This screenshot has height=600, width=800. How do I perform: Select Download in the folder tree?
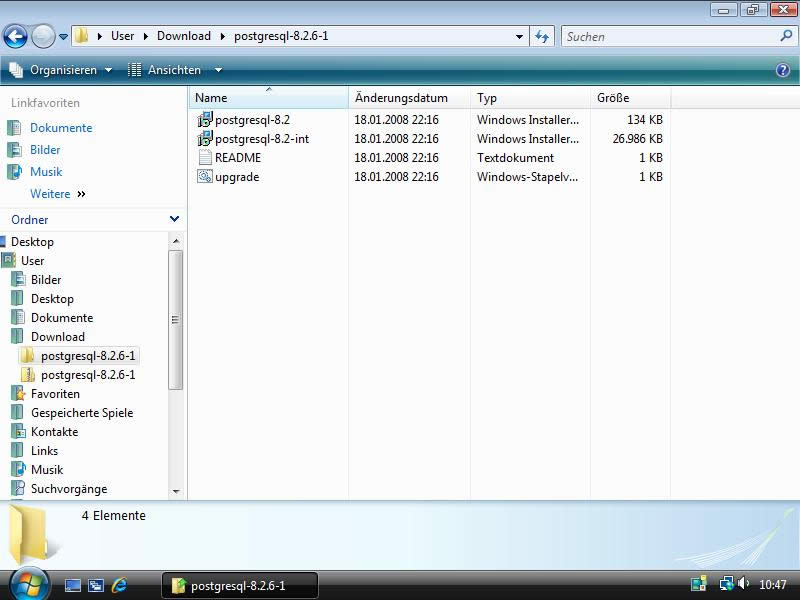click(58, 337)
